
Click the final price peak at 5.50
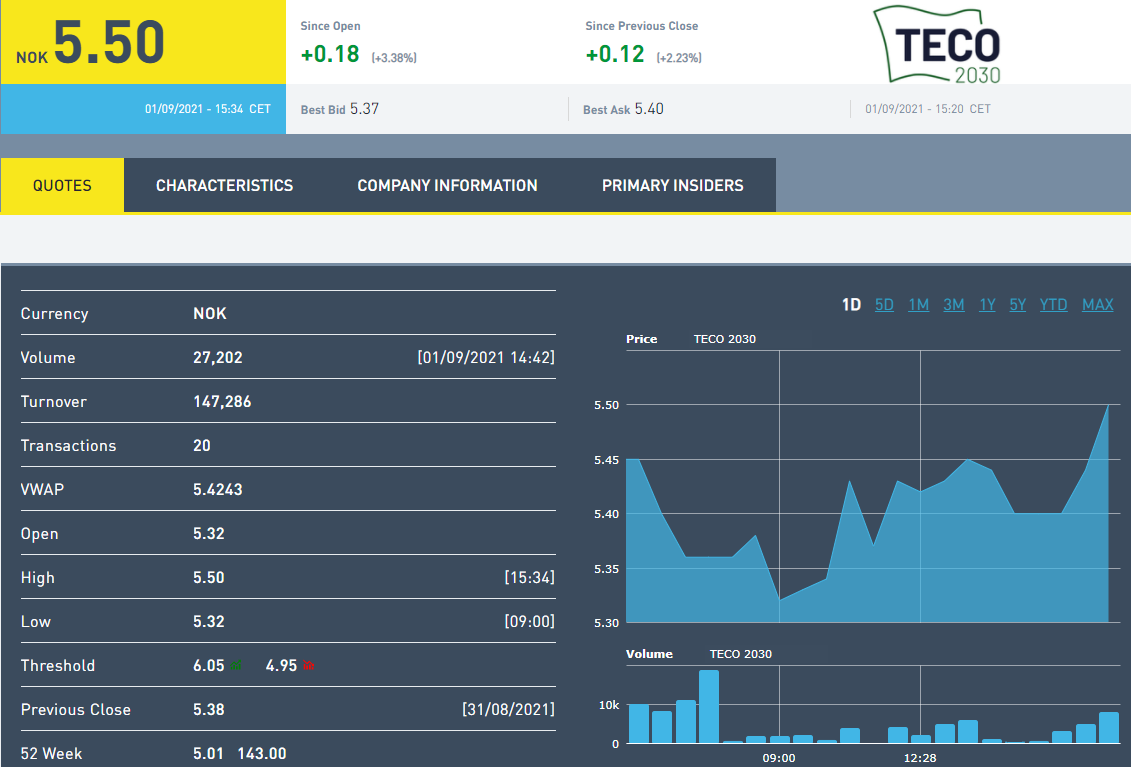pos(1107,406)
